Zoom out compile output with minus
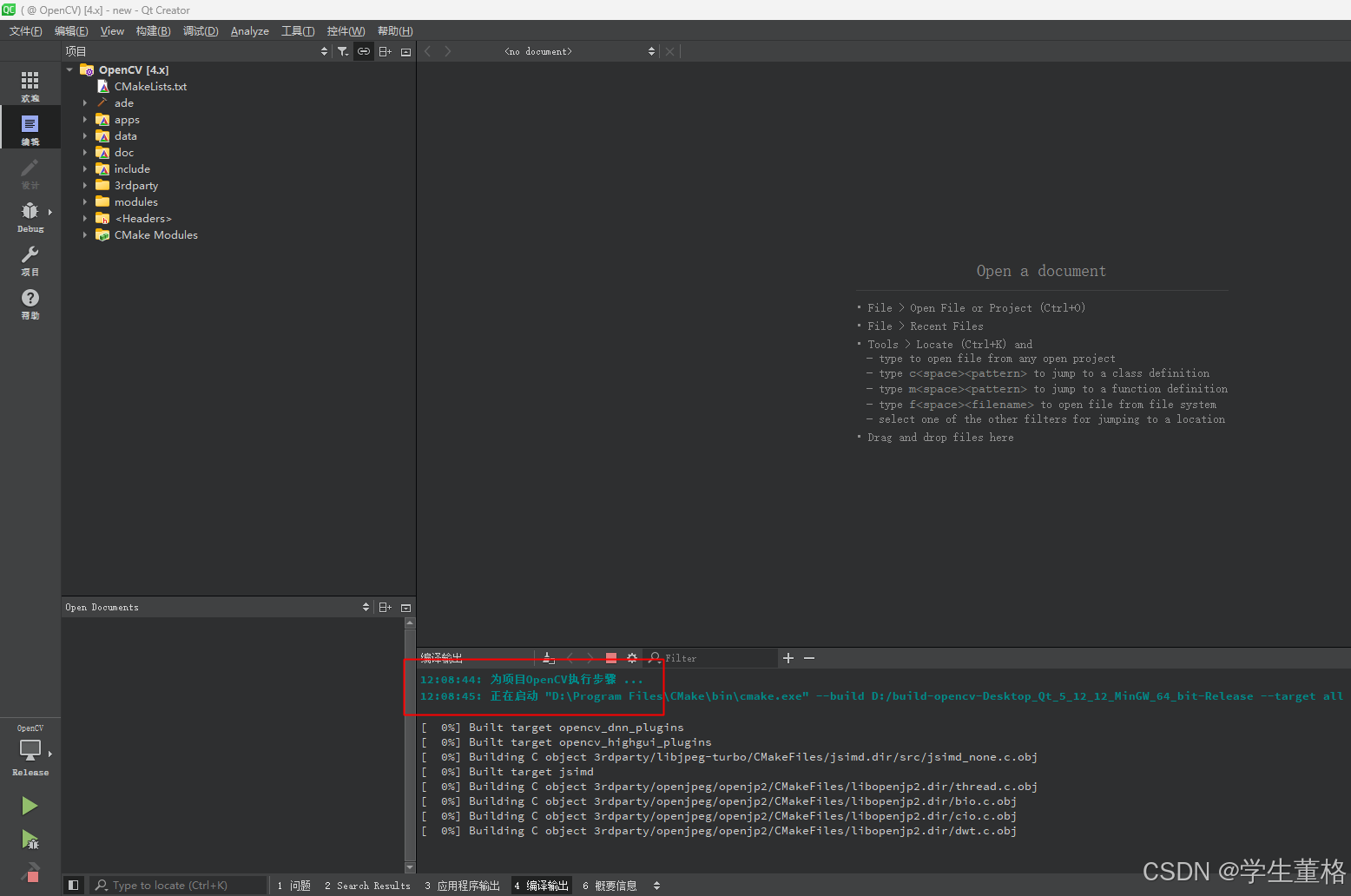1351x896 pixels. click(809, 658)
